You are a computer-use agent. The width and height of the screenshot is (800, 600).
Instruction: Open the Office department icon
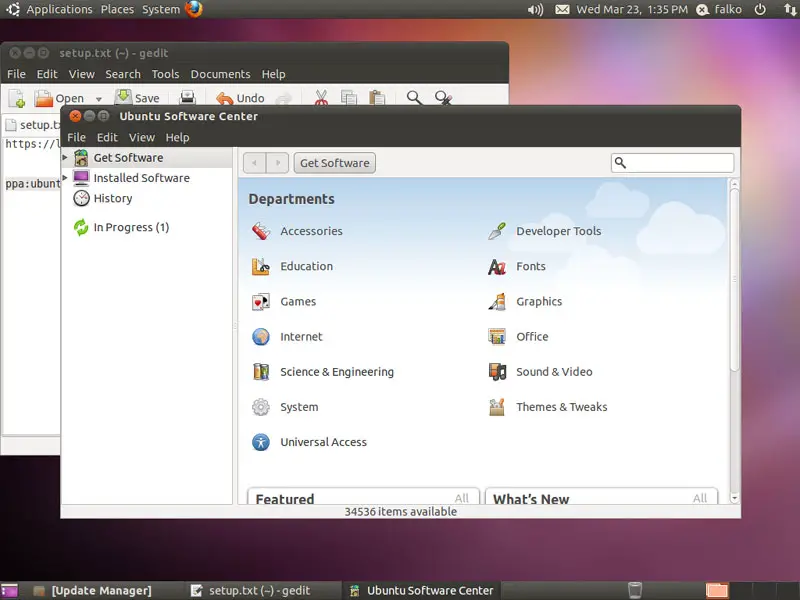pos(497,337)
